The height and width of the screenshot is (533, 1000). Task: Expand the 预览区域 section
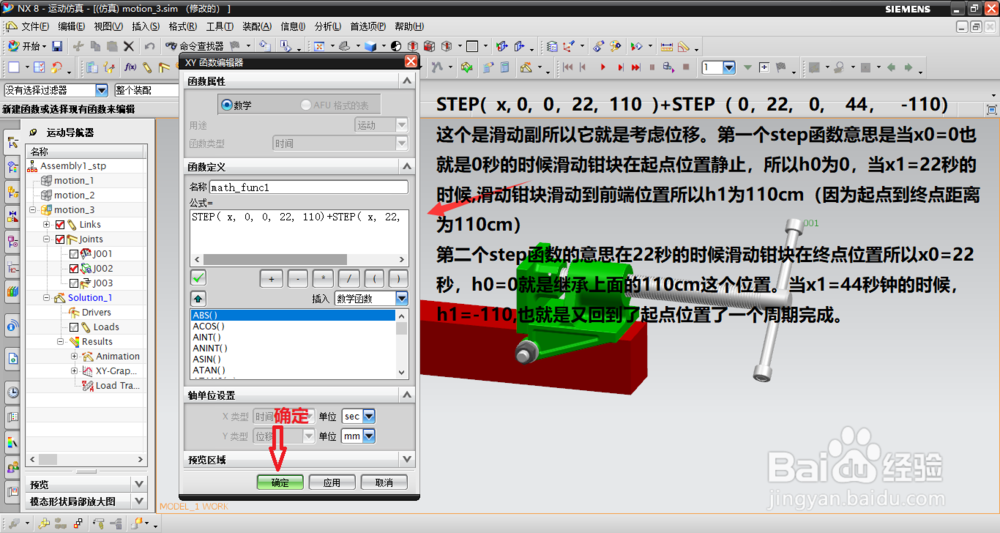pyautogui.click(x=407, y=459)
